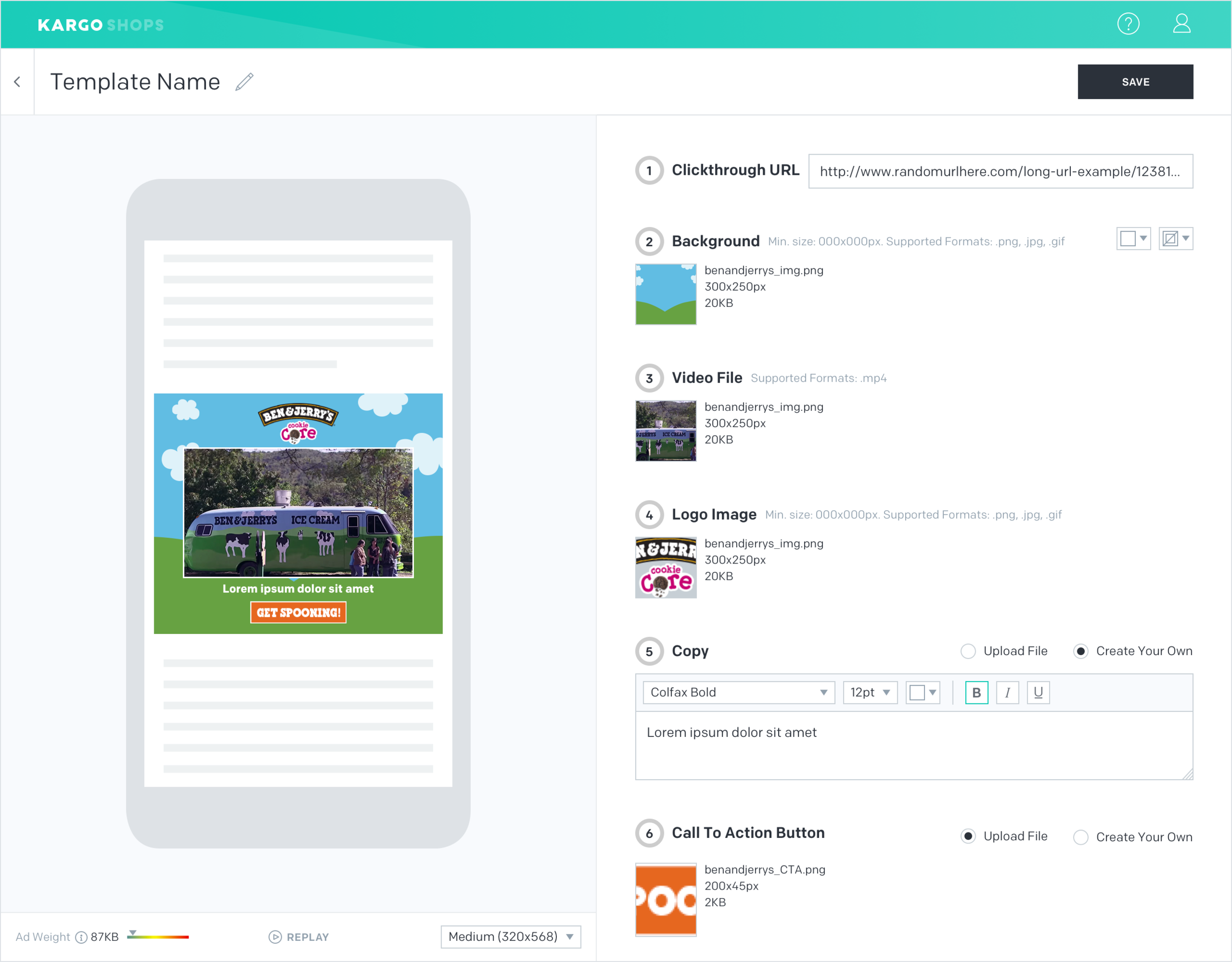Select Upload File for Copy
Image resolution: width=1232 pixels, height=962 pixels.
(968, 651)
